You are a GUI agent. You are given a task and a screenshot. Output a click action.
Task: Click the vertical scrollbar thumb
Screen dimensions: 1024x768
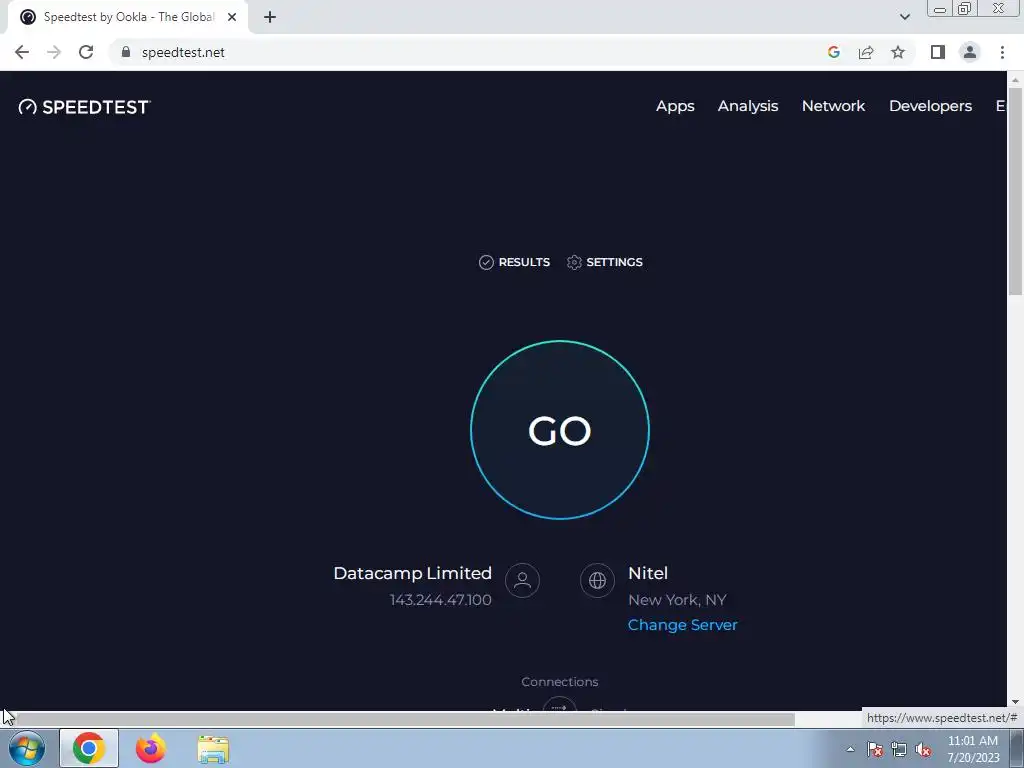[x=1016, y=189]
